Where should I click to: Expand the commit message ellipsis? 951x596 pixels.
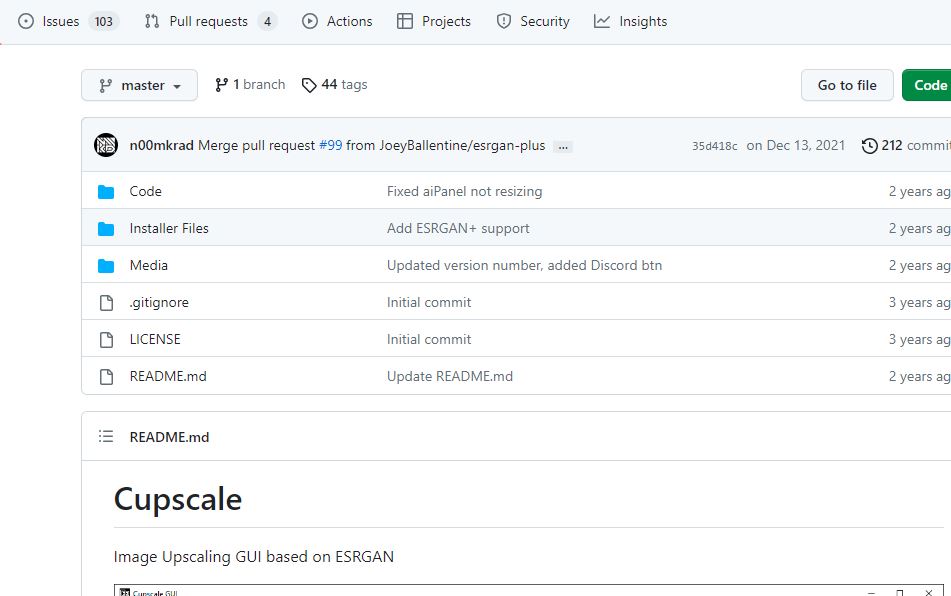coord(563,147)
